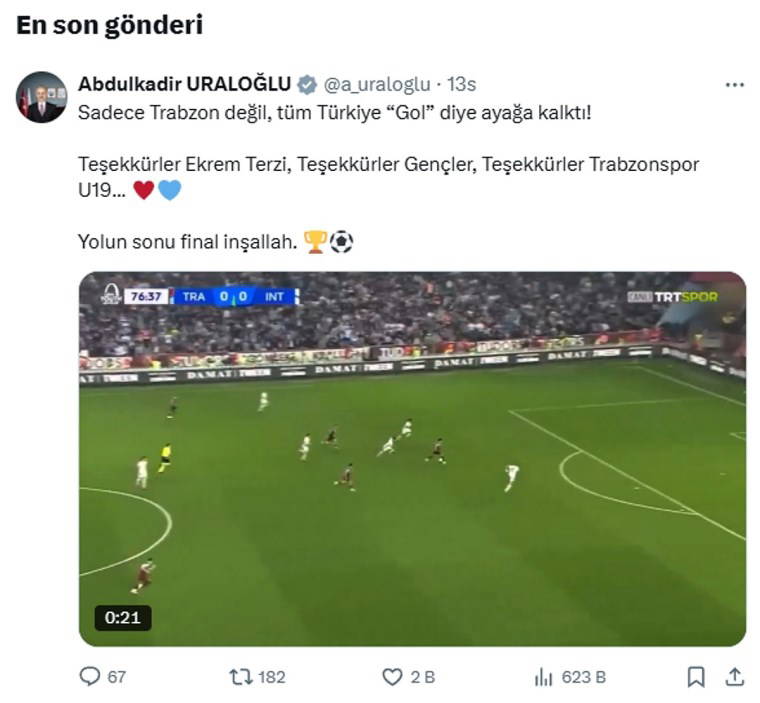Click the reply speech bubble icon
Viewport: 760px width, 703px height.
[x=90, y=677]
